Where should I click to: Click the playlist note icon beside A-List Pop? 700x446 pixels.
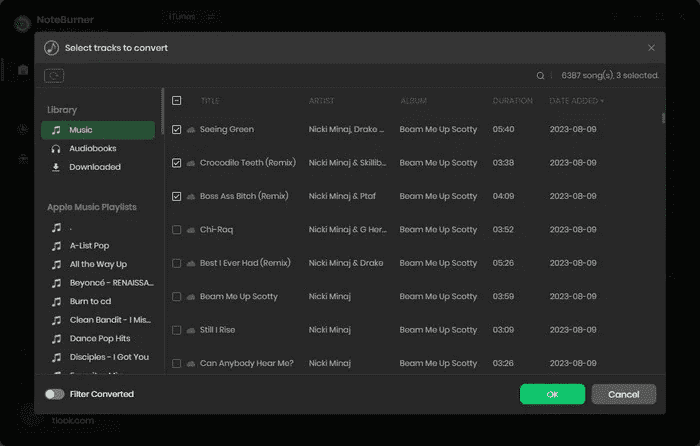(x=56, y=246)
